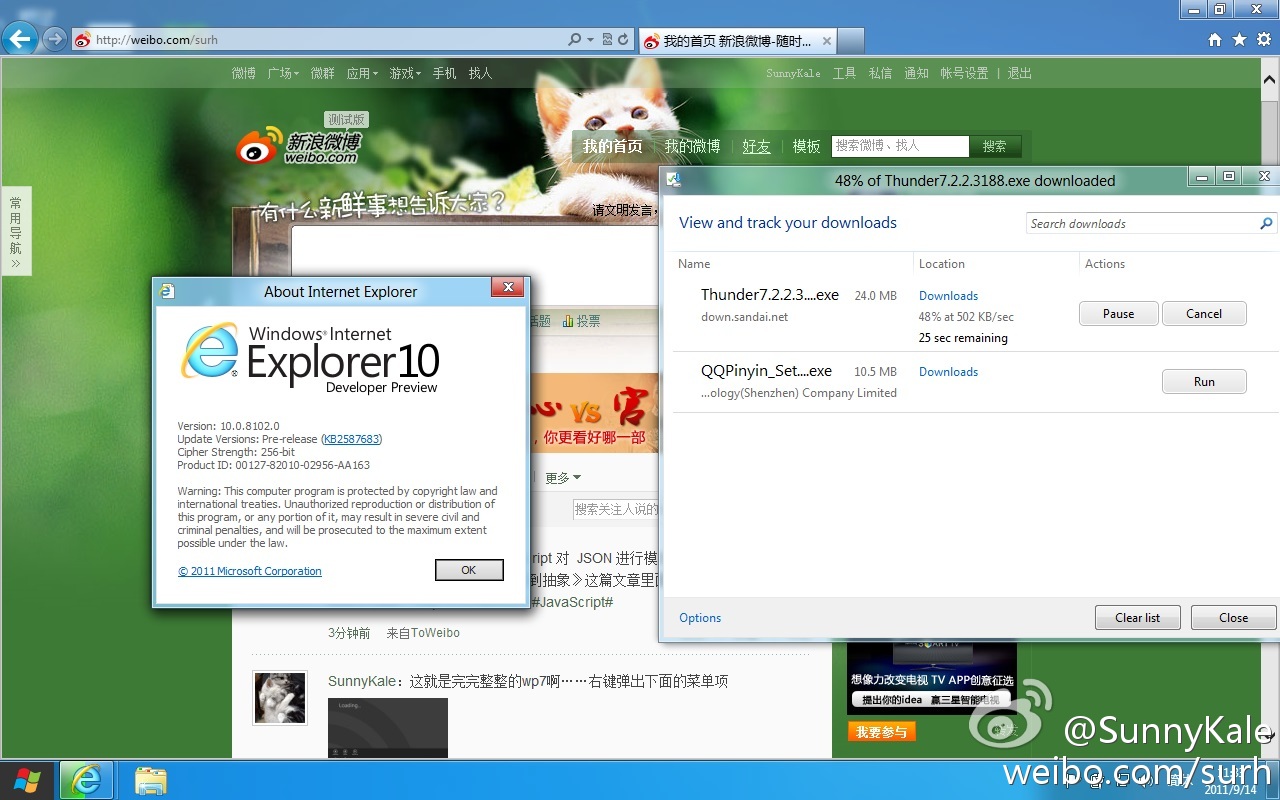Expand the 更多 dropdown in the feed filter
This screenshot has width=1280, height=800.
(x=562, y=478)
